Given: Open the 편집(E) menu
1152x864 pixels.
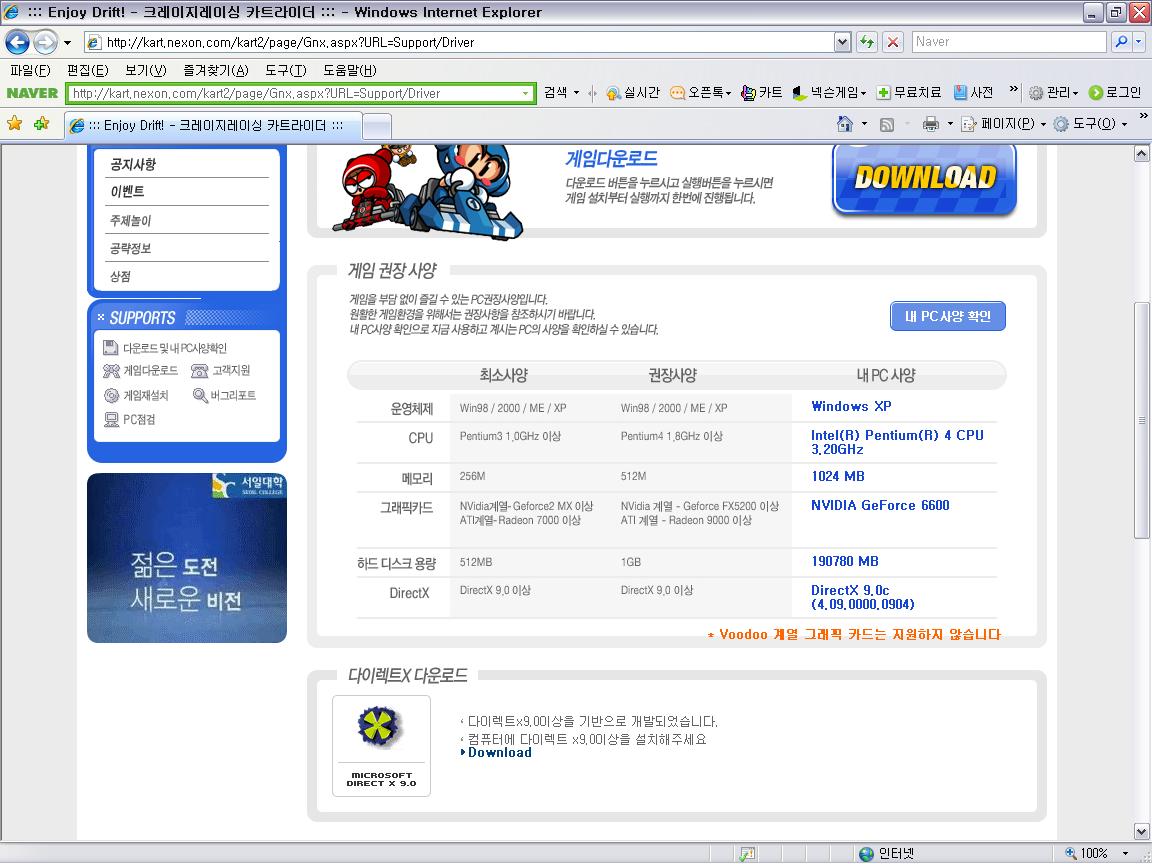Looking at the screenshot, I should click(87, 71).
